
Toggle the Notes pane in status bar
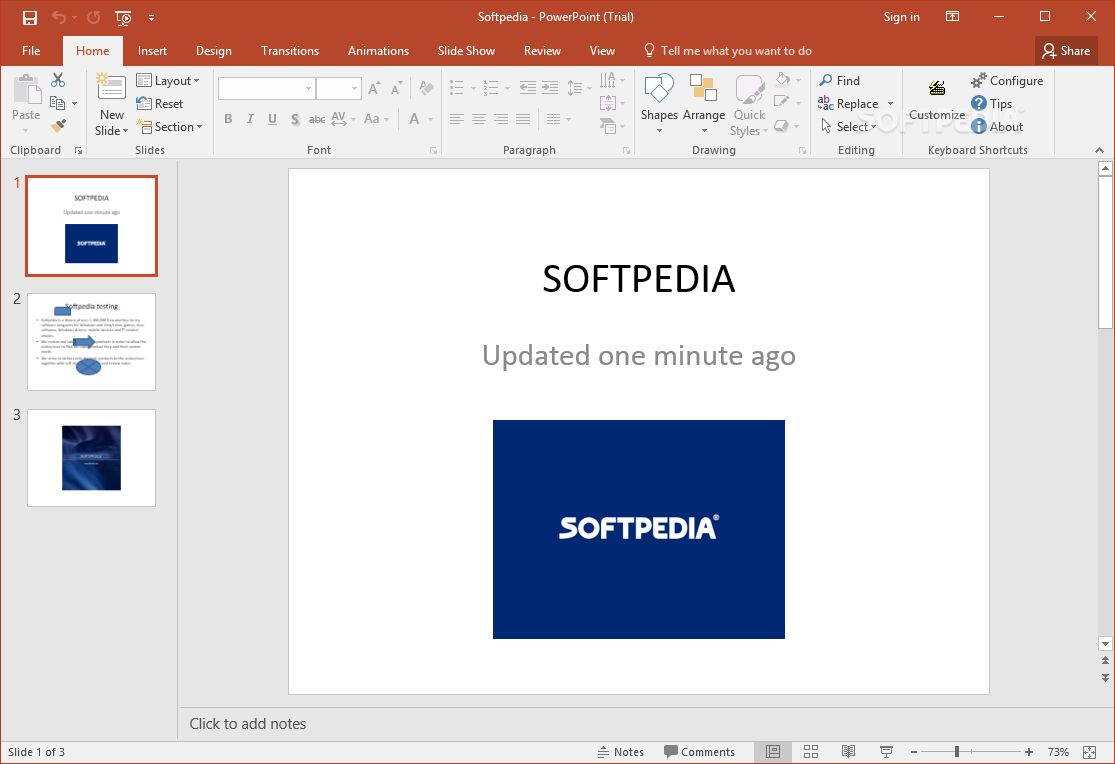tap(621, 752)
